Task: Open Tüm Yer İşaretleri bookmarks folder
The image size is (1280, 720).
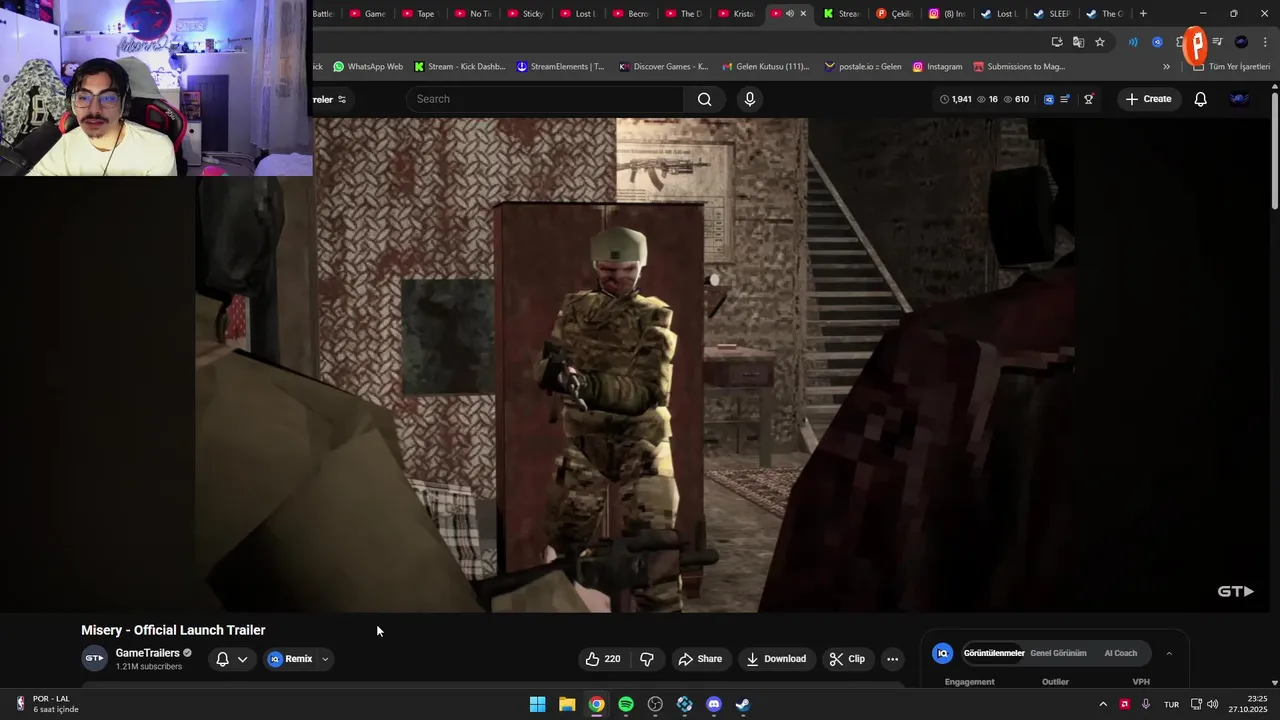Action: [1232, 67]
